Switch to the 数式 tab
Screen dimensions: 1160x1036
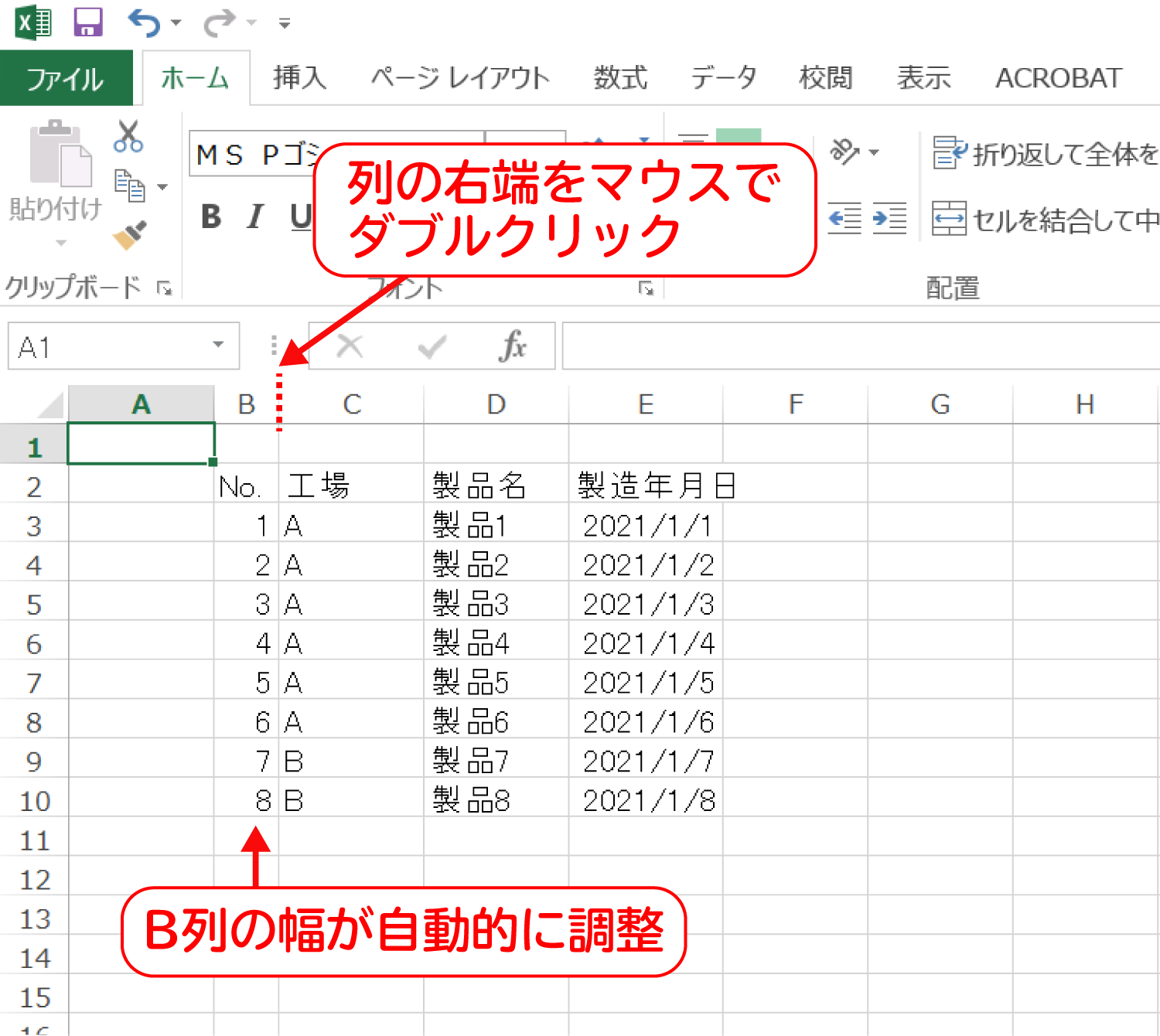(620, 77)
